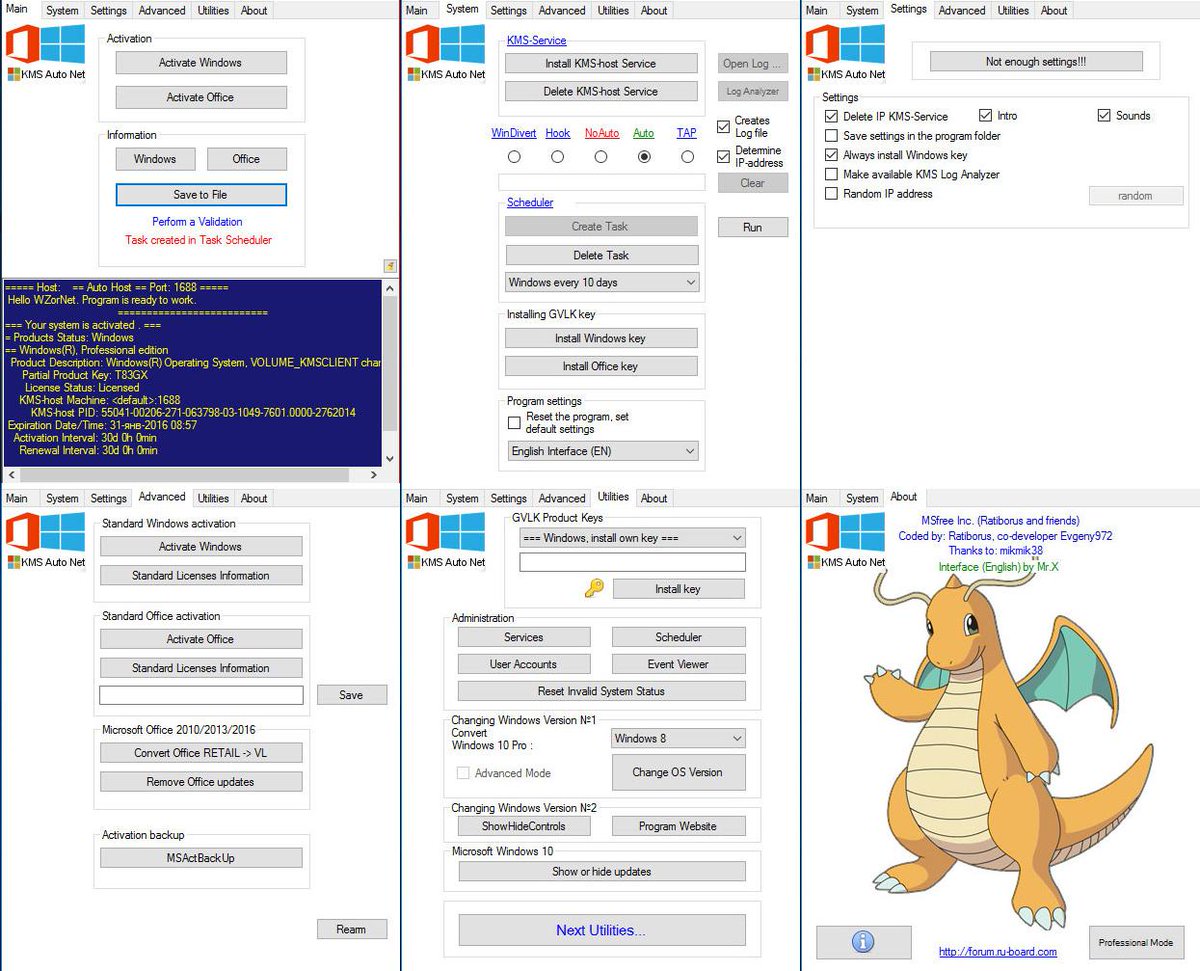
Task: Open the forum.ru-board.com link
Action: (x=998, y=952)
